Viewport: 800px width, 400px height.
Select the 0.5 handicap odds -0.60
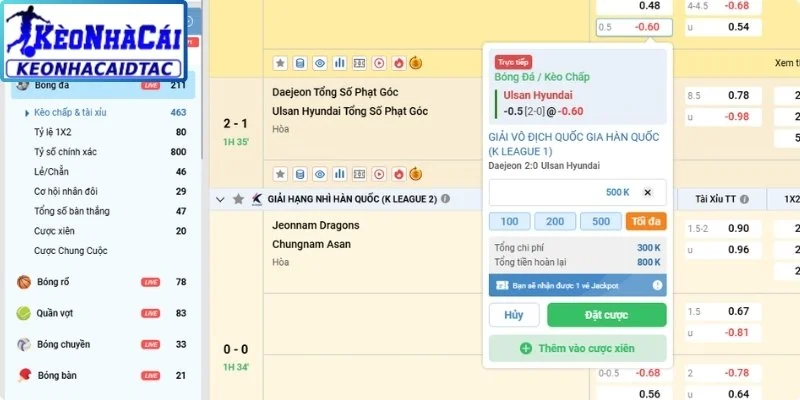634,28
